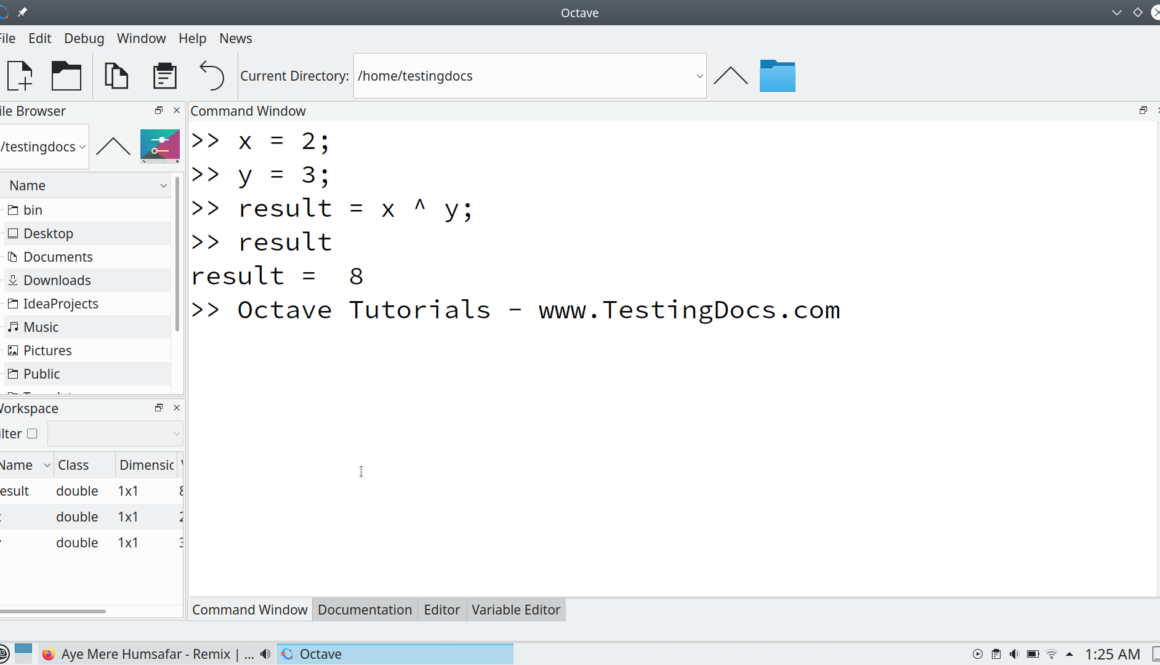Switch to the Documentation tab

(365, 610)
